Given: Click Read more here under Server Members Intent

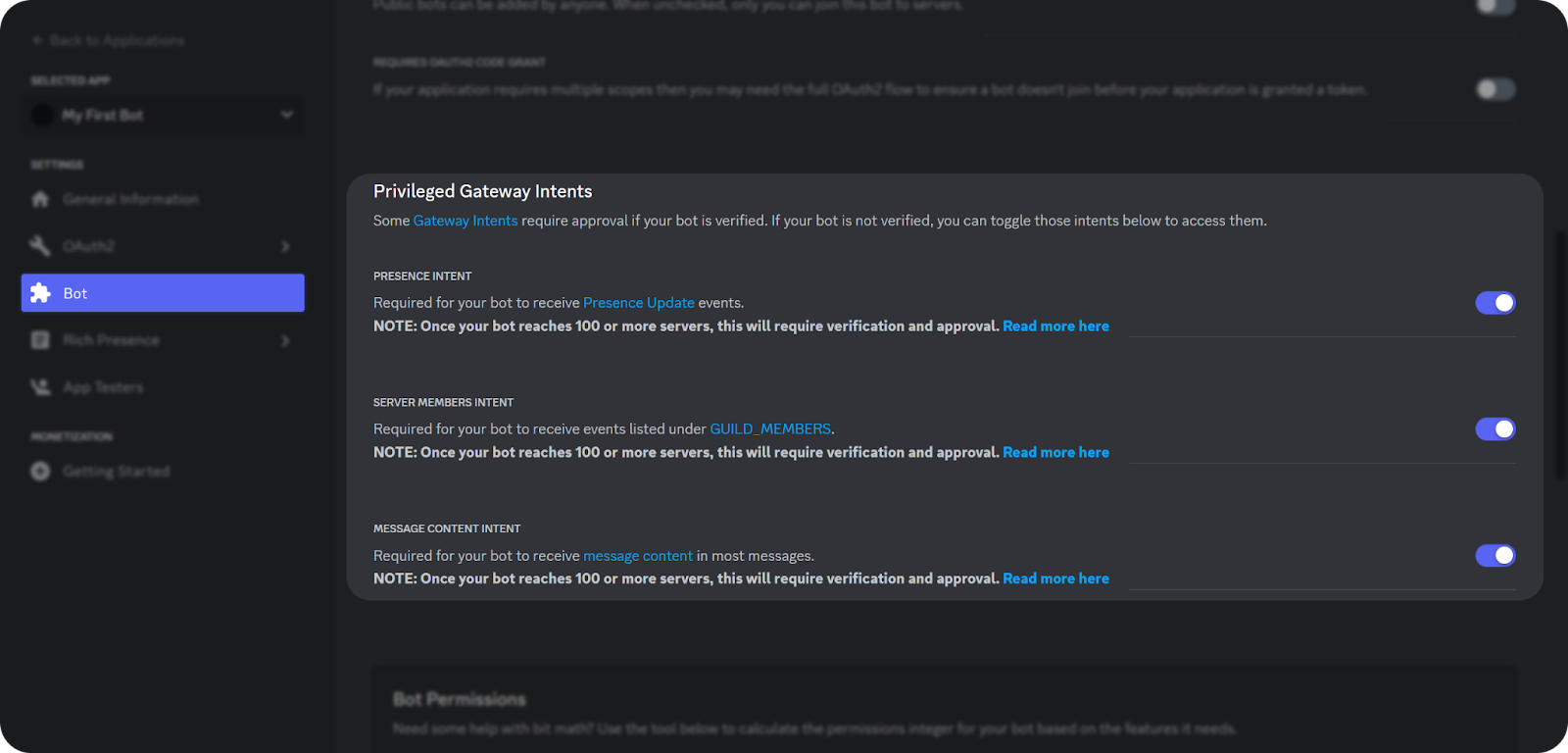Looking at the screenshot, I should pos(1055,452).
